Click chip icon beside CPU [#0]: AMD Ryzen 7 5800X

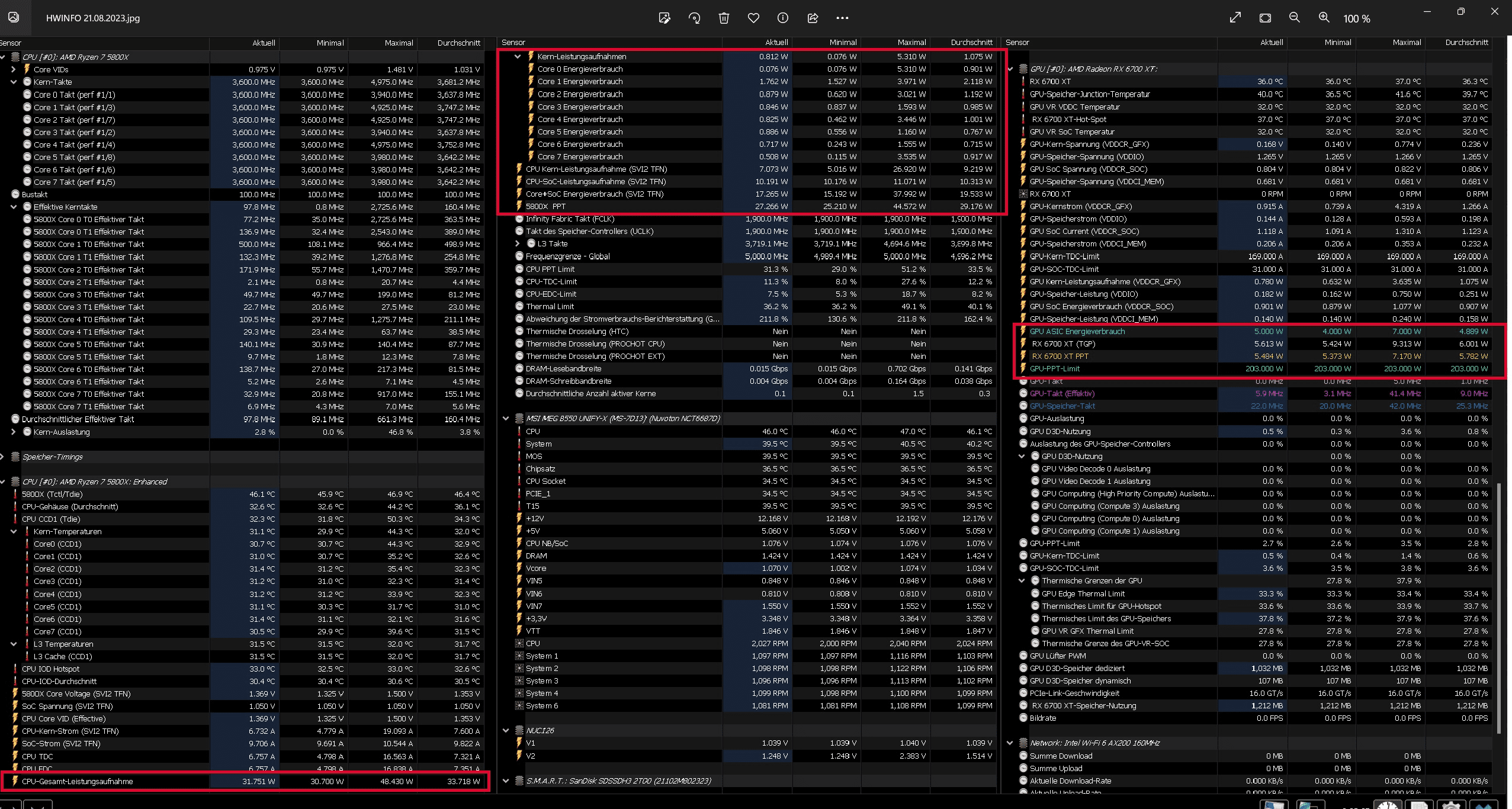coord(15,57)
